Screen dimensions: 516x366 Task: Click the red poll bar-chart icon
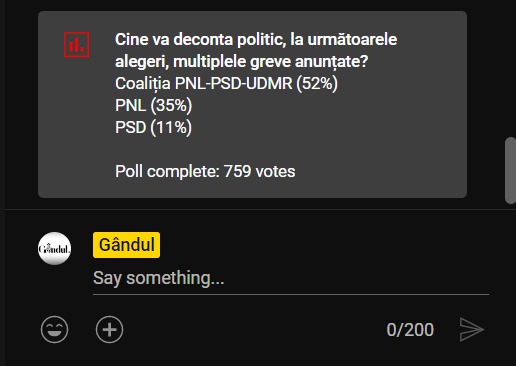(x=77, y=45)
